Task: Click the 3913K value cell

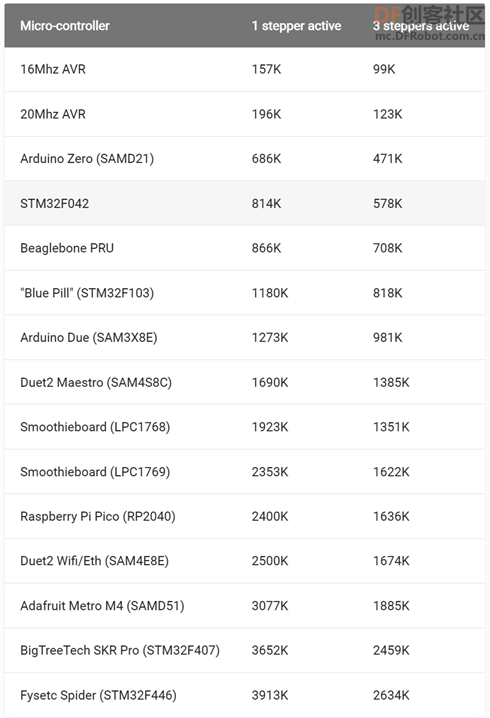Action: [x=270, y=695]
